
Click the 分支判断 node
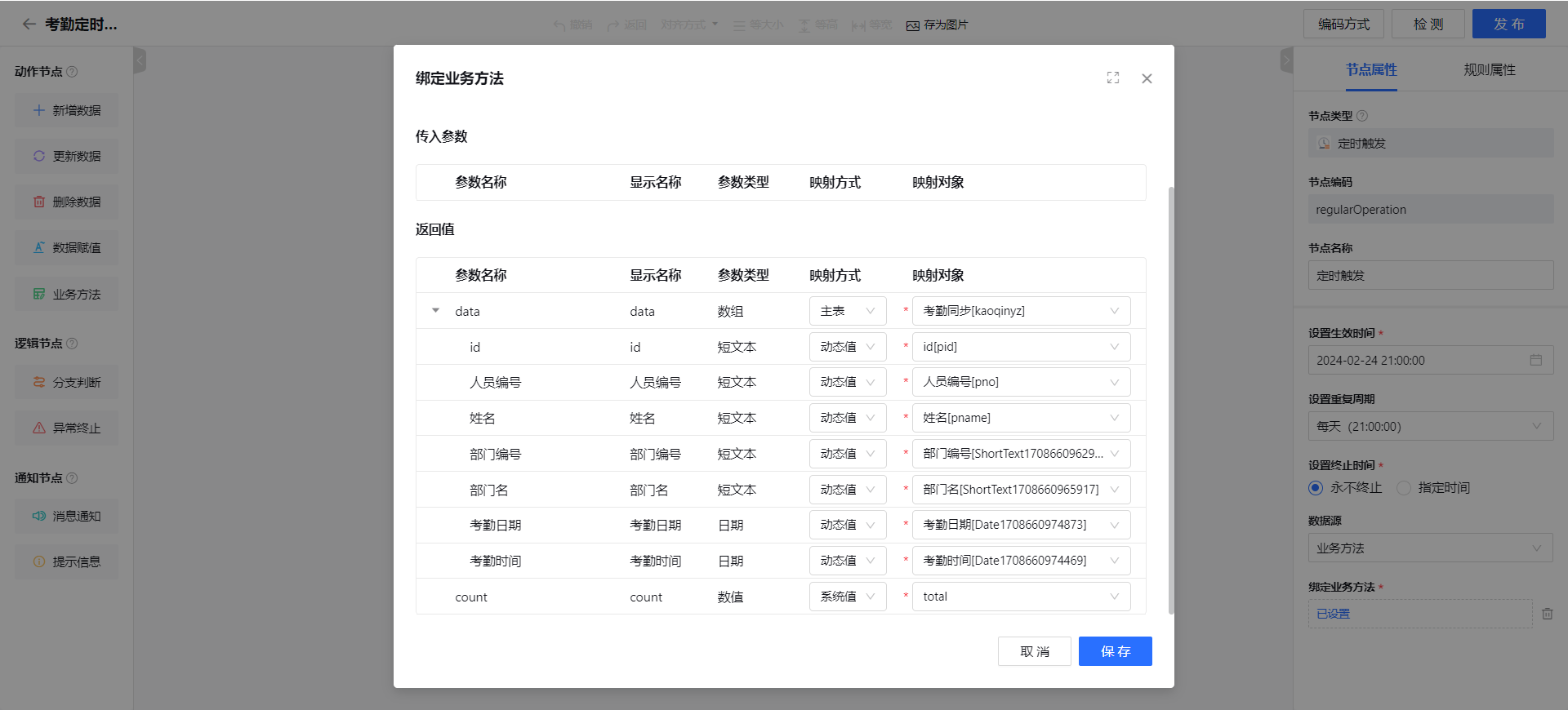(x=66, y=382)
